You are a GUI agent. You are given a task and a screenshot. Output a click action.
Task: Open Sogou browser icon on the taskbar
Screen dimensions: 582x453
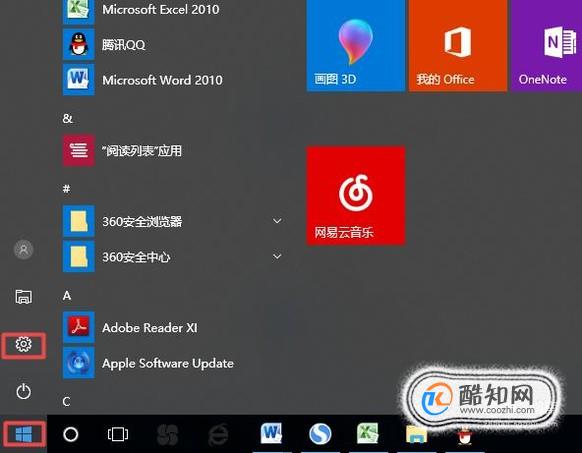pos(320,434)
